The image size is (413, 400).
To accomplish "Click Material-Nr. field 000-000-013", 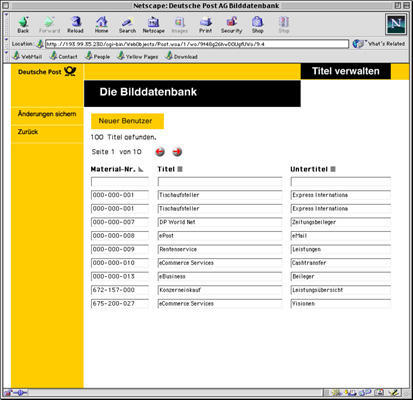I will point(120,277).
